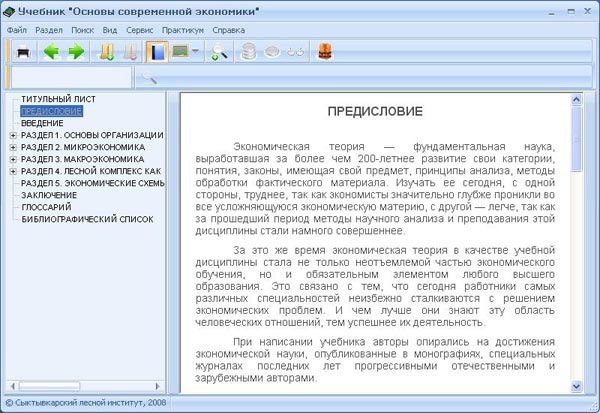Click the ПРЕДИСЛОВИЕ heading in the document
Image resolution: width=600 pixels, height=413 pixels.
375,111
